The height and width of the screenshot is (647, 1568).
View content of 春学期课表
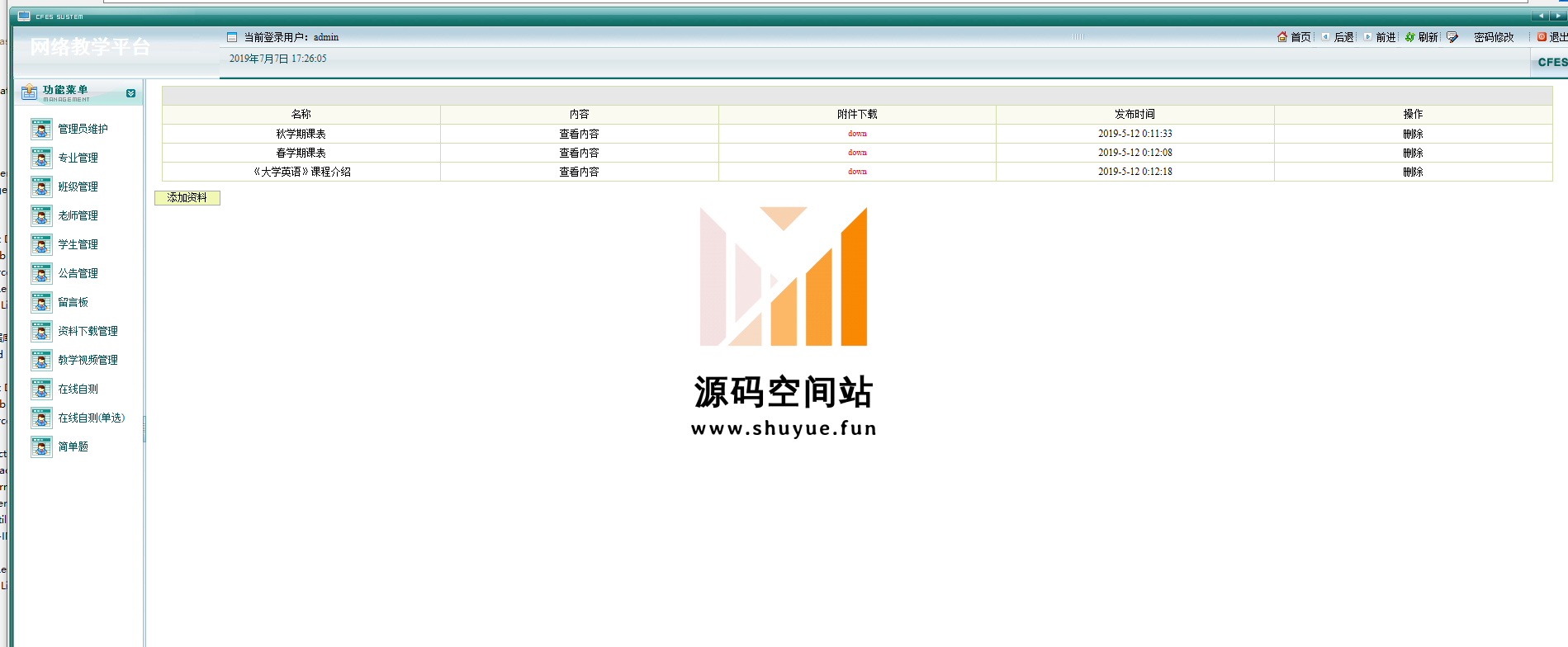[579, 153]
